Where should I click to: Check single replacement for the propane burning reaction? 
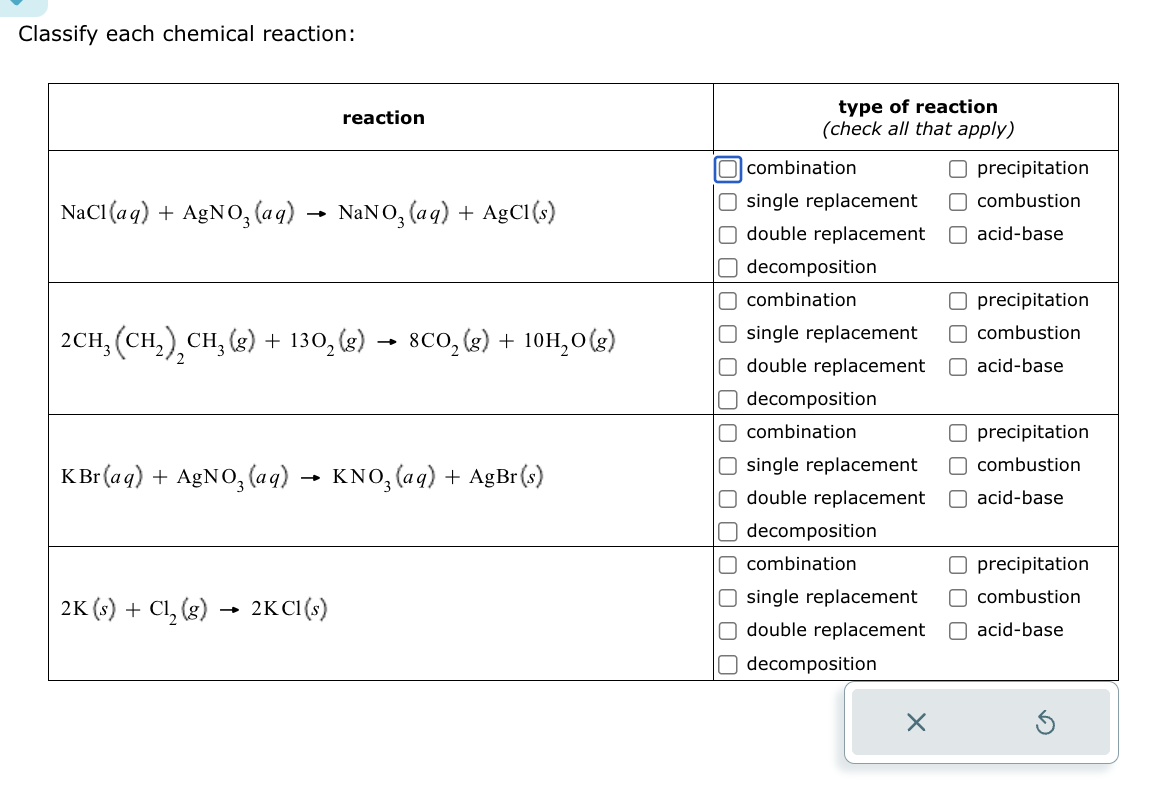727,334
